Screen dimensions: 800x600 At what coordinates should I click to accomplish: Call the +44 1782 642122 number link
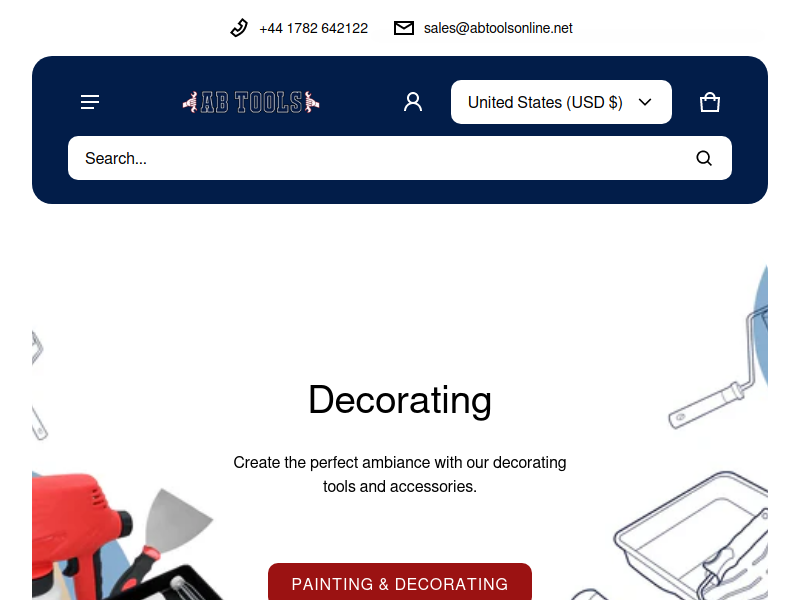[313, 28]
